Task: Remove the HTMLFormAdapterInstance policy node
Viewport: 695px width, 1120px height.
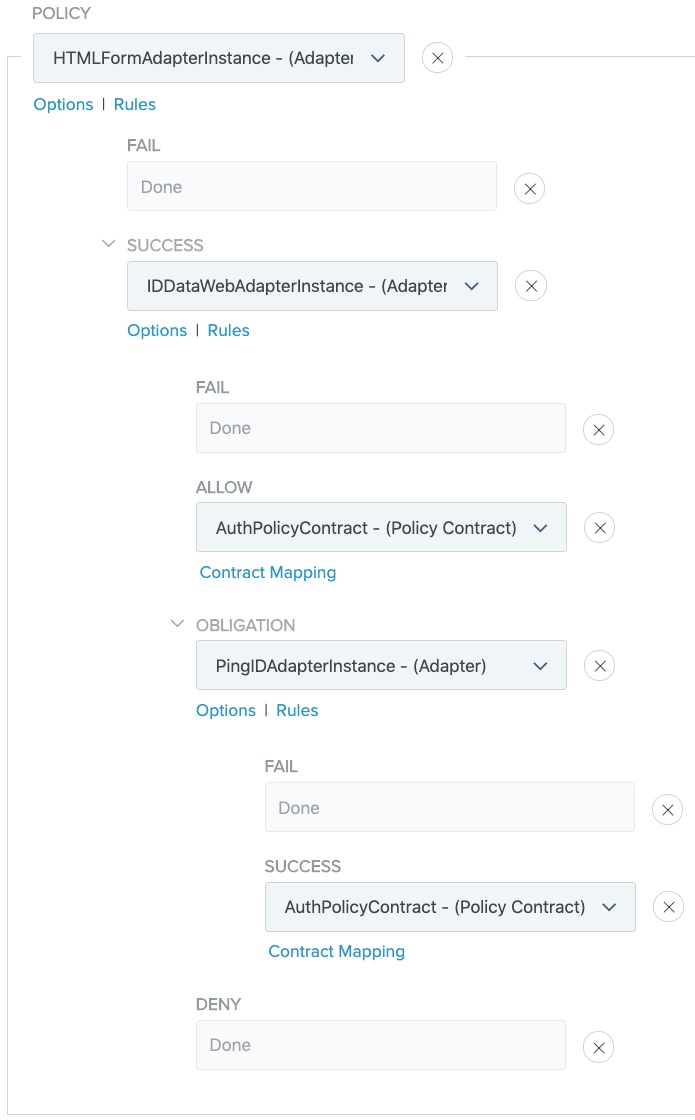Action: (437, 57)
